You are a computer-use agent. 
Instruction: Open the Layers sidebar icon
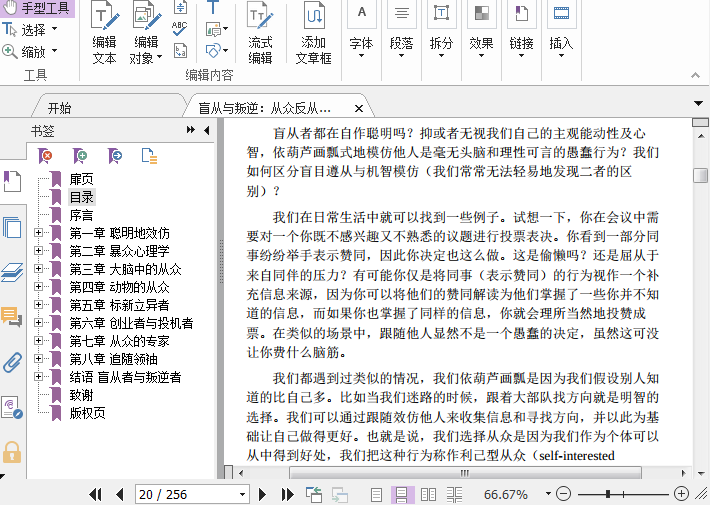[12, 272]
